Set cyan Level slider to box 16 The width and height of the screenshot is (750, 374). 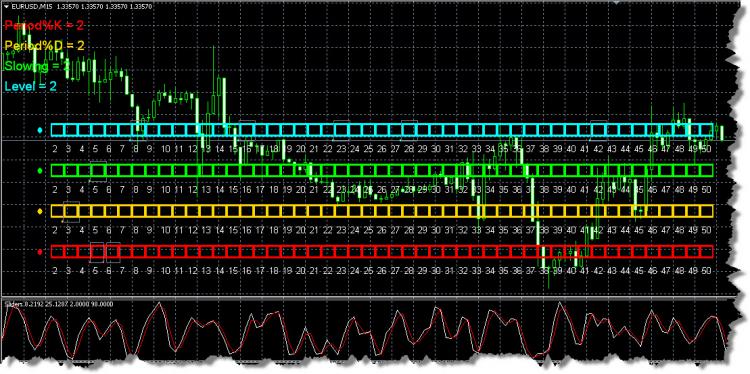[247, 130]
